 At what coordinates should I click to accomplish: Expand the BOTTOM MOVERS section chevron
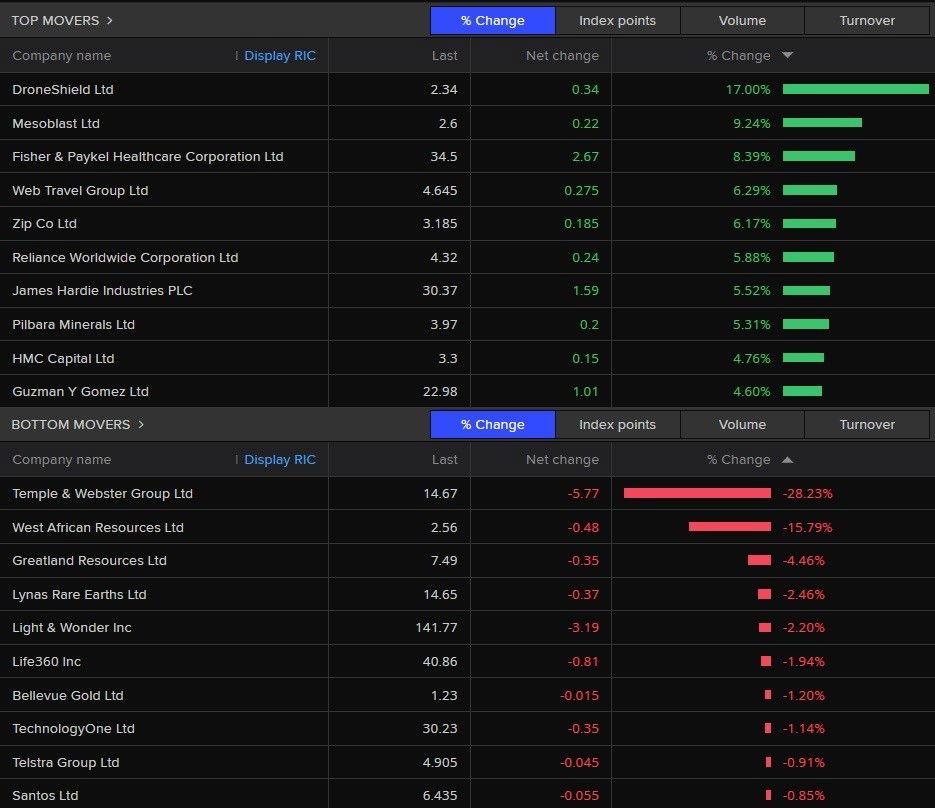142,423
